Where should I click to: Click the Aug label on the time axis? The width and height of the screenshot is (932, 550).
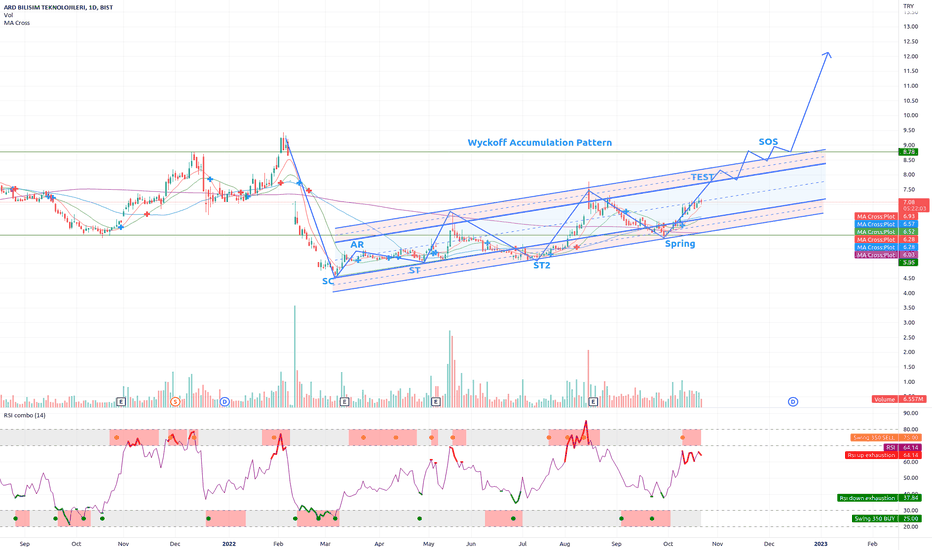[565, 543]
